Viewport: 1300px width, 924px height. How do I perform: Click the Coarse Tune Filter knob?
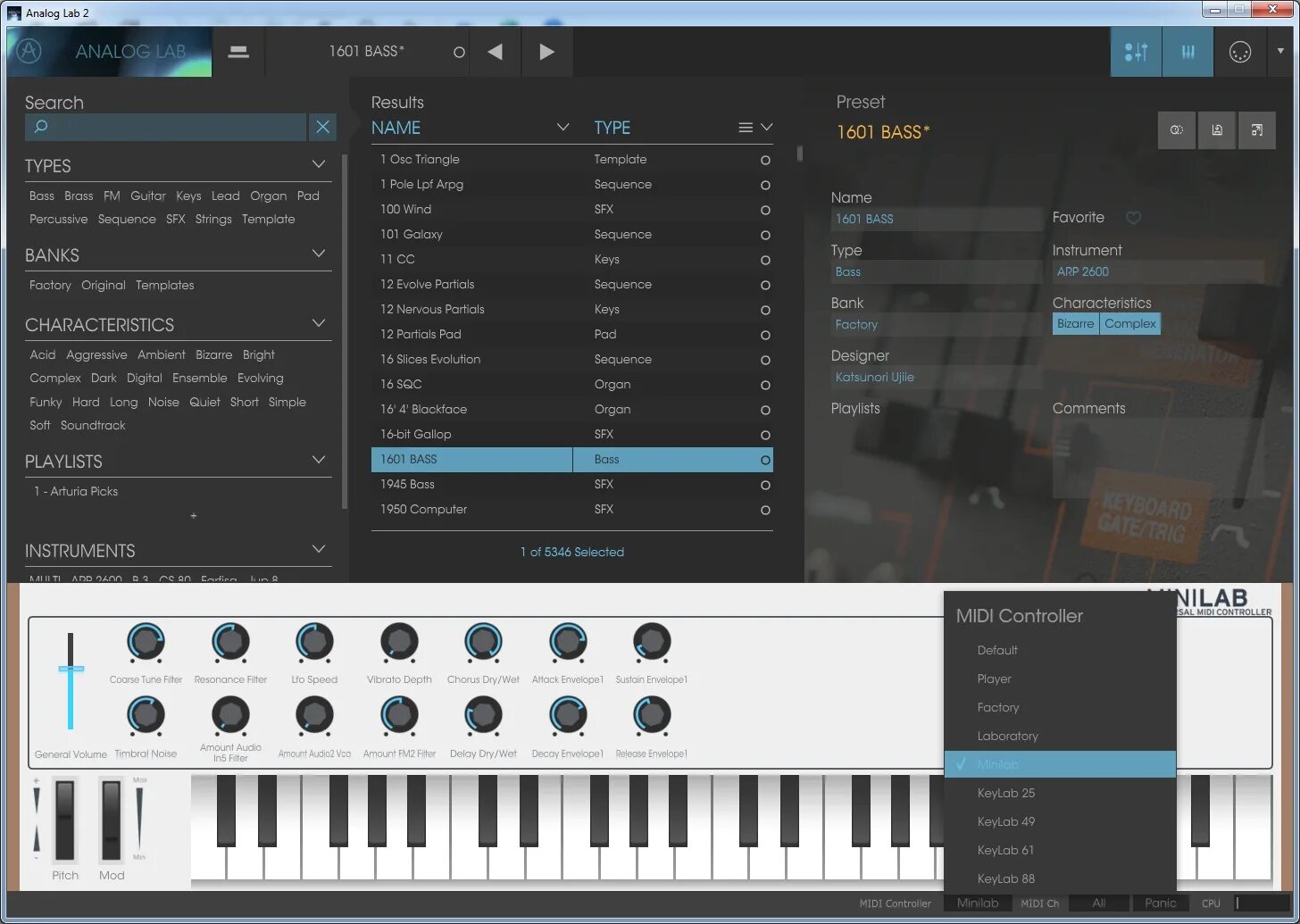tap(146, 642)
